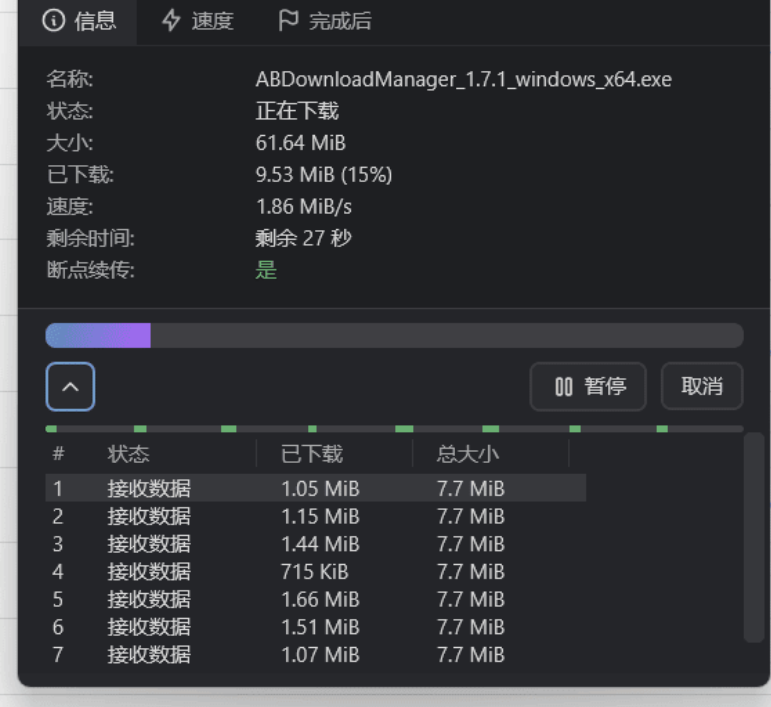Click the info circle icon on 信息 tab

[x=55, y=21]
